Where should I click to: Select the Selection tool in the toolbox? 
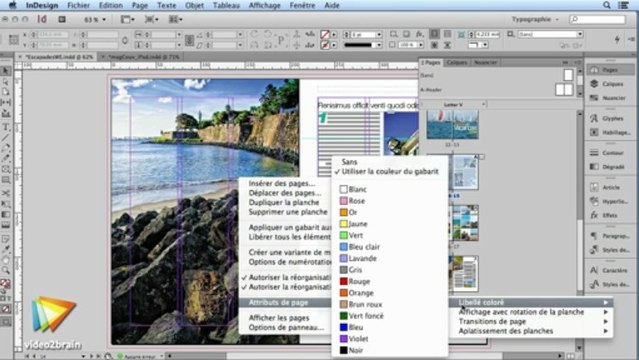click(x=6, y=71)
